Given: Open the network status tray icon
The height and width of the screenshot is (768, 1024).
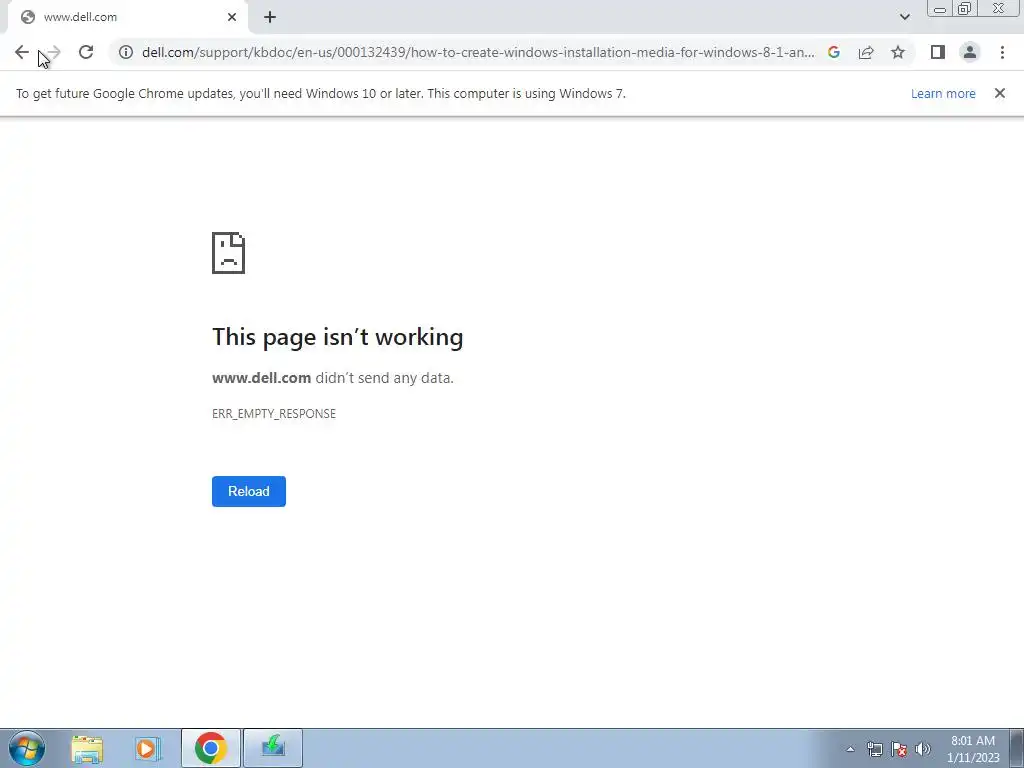Looking at the screenshot, I should point(874,749).
